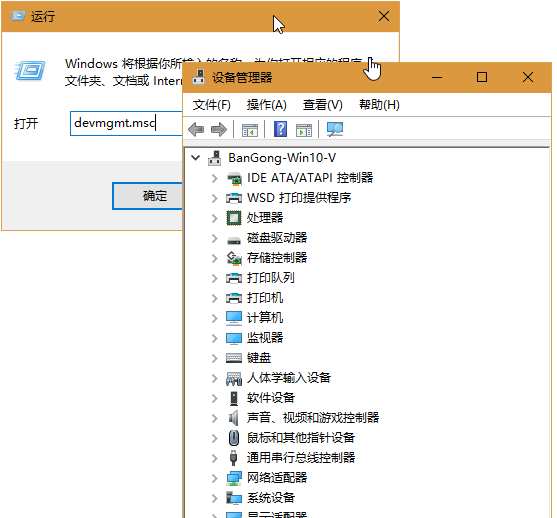557x518 pixels.
Task: Select the 打印队列 tree row
Action: (271, 278)
